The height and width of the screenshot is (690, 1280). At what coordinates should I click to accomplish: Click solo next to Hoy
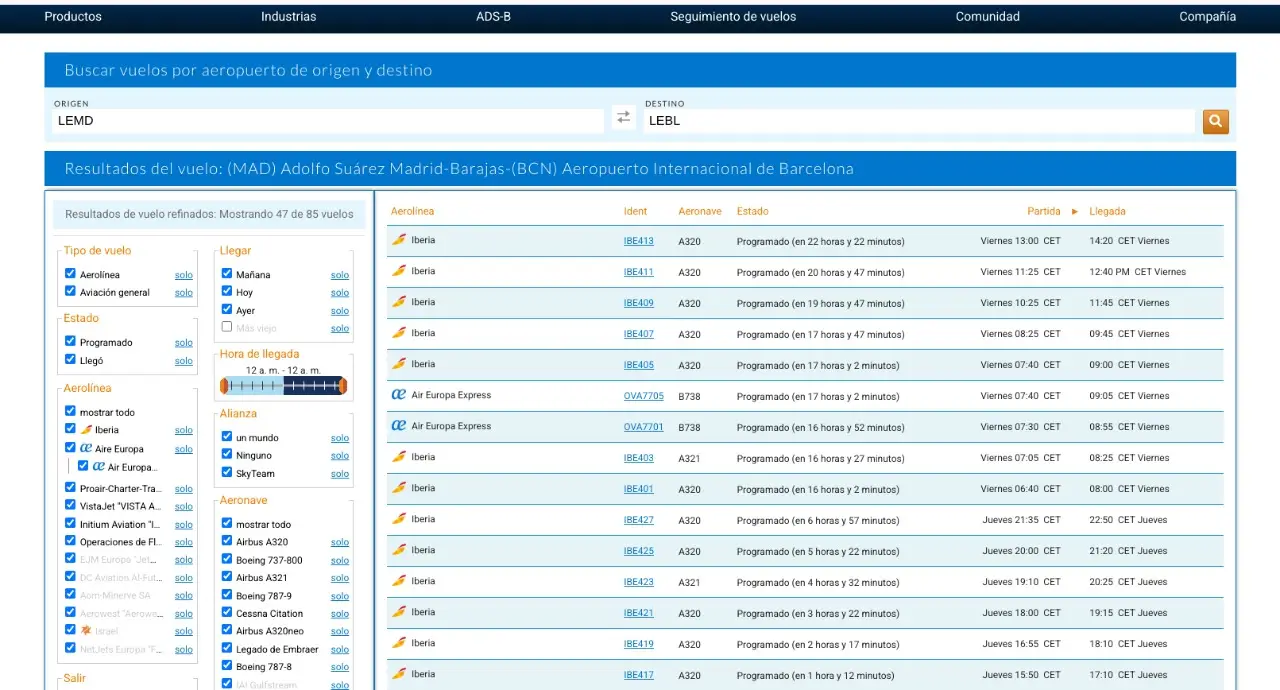coord(340,293)
